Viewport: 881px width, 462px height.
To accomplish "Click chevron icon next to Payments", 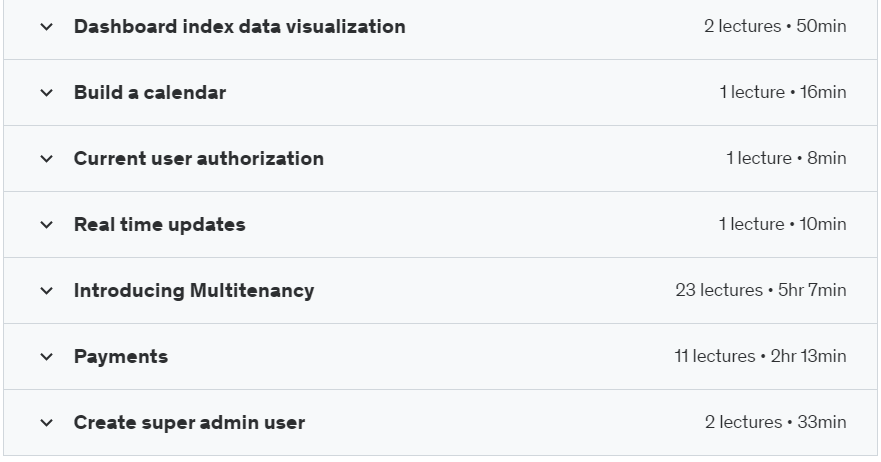I will coord(47,356).
